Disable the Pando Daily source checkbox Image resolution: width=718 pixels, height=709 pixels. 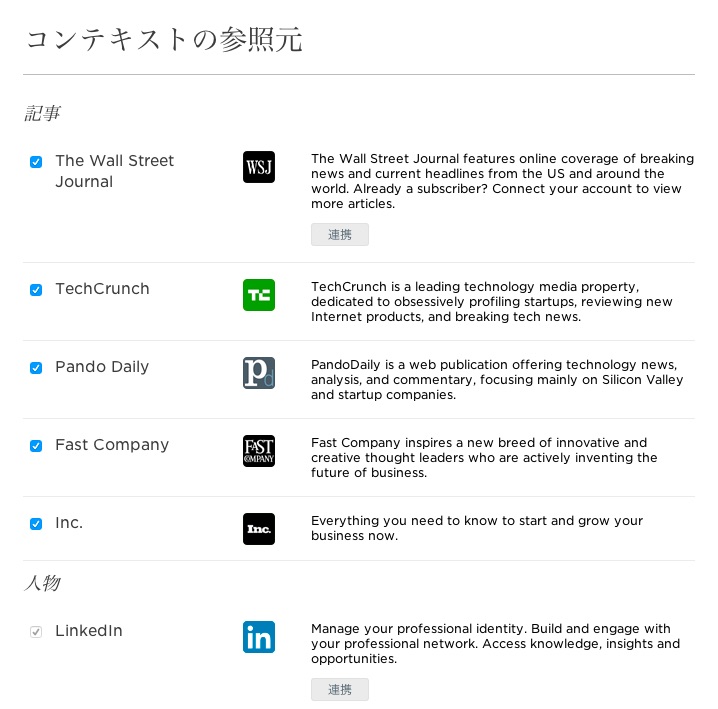[36, 368]
